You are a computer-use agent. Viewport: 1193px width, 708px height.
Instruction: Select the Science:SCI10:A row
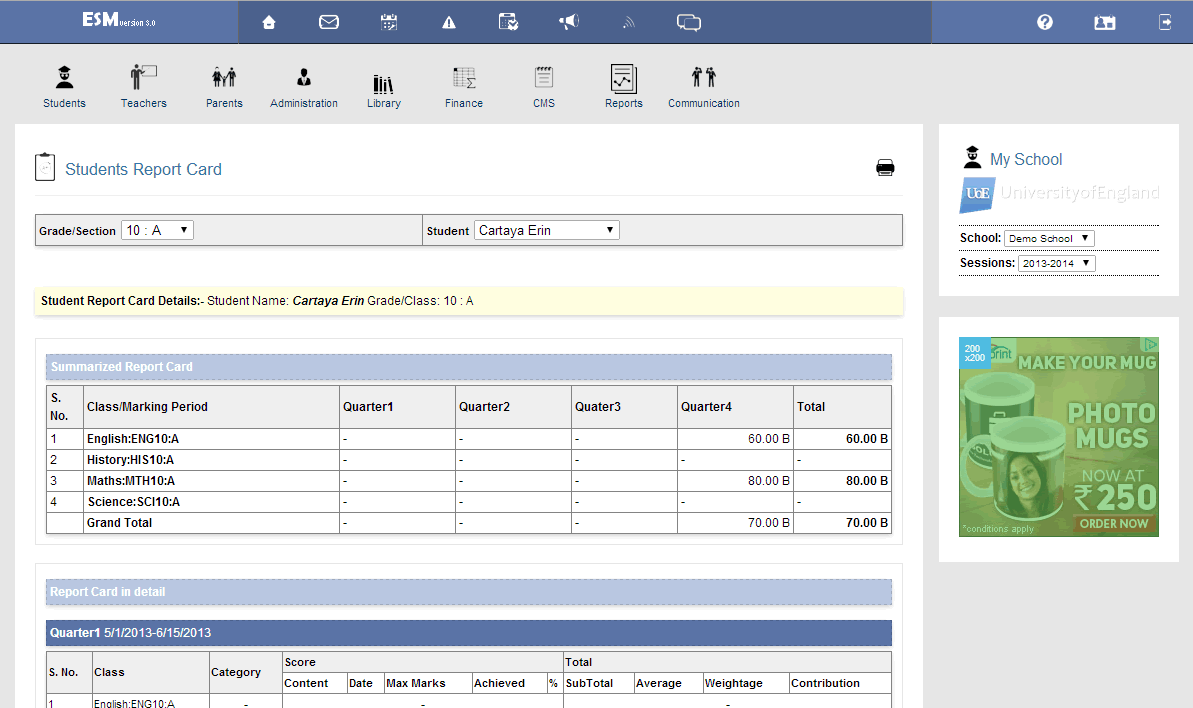(469, 502)
